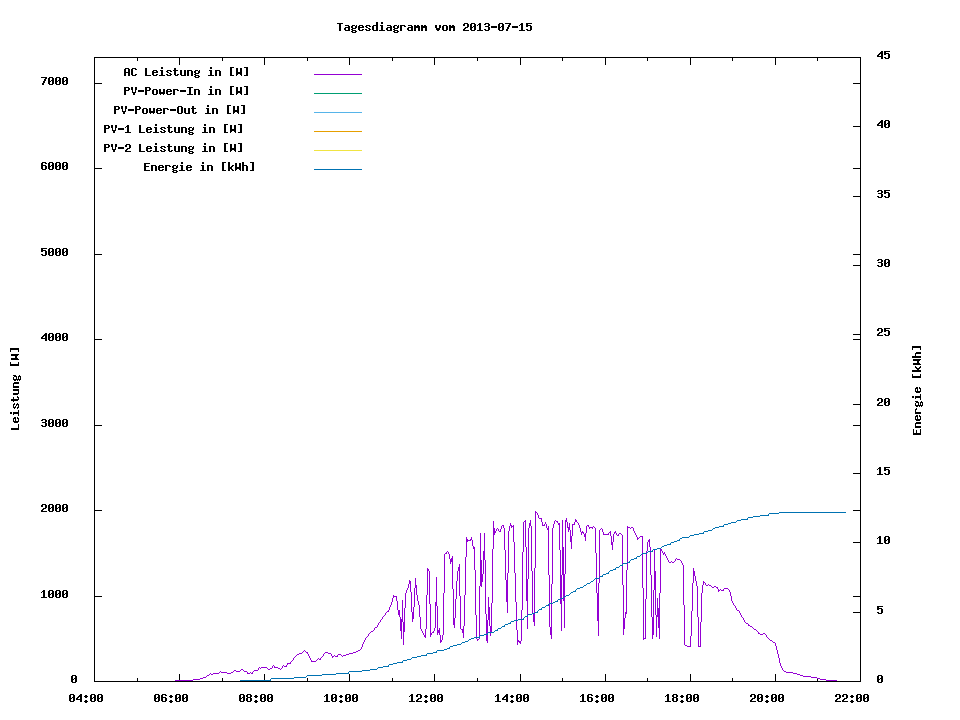Image resolution: width=960 pixels, height=720 pixels.
Task: Click the 5000 value on the left axis
Action: [x=54, y=253]
